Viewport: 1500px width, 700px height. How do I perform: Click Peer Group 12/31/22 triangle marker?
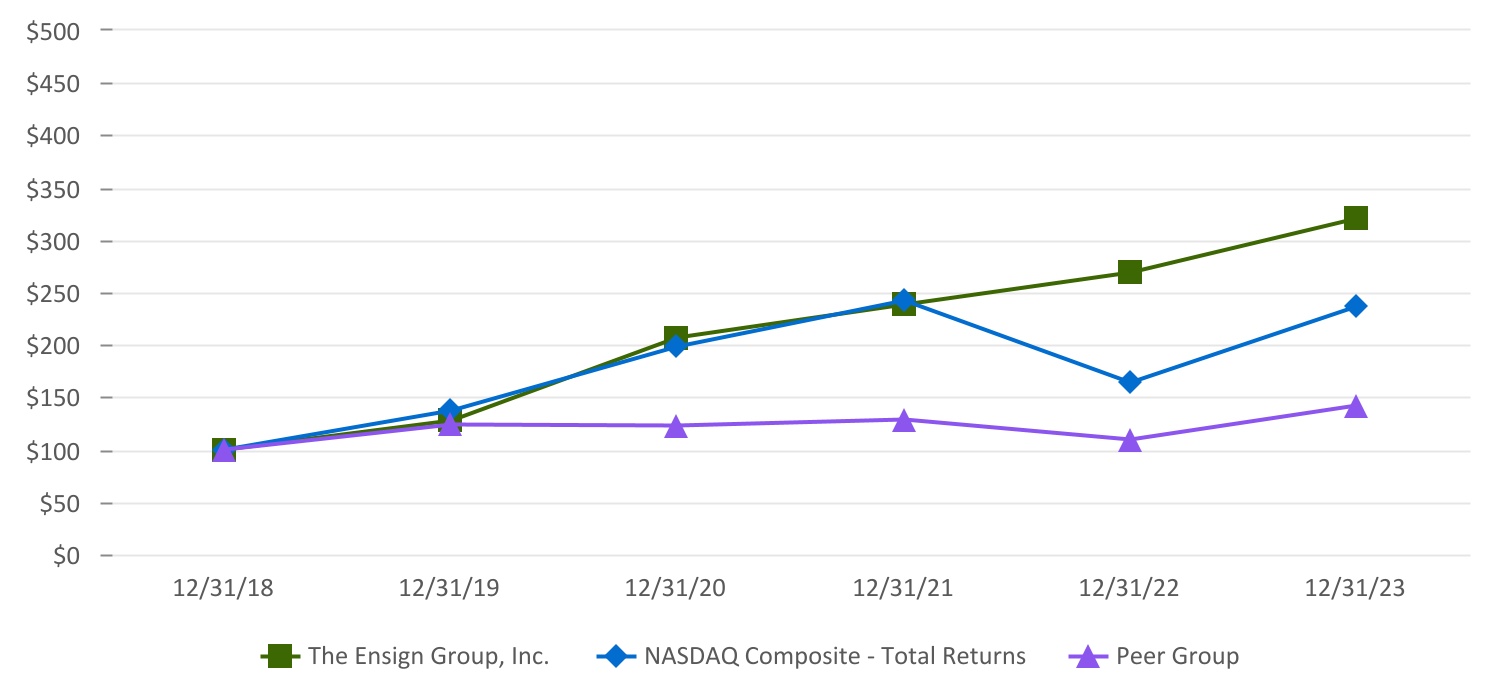coord(1130,440)
